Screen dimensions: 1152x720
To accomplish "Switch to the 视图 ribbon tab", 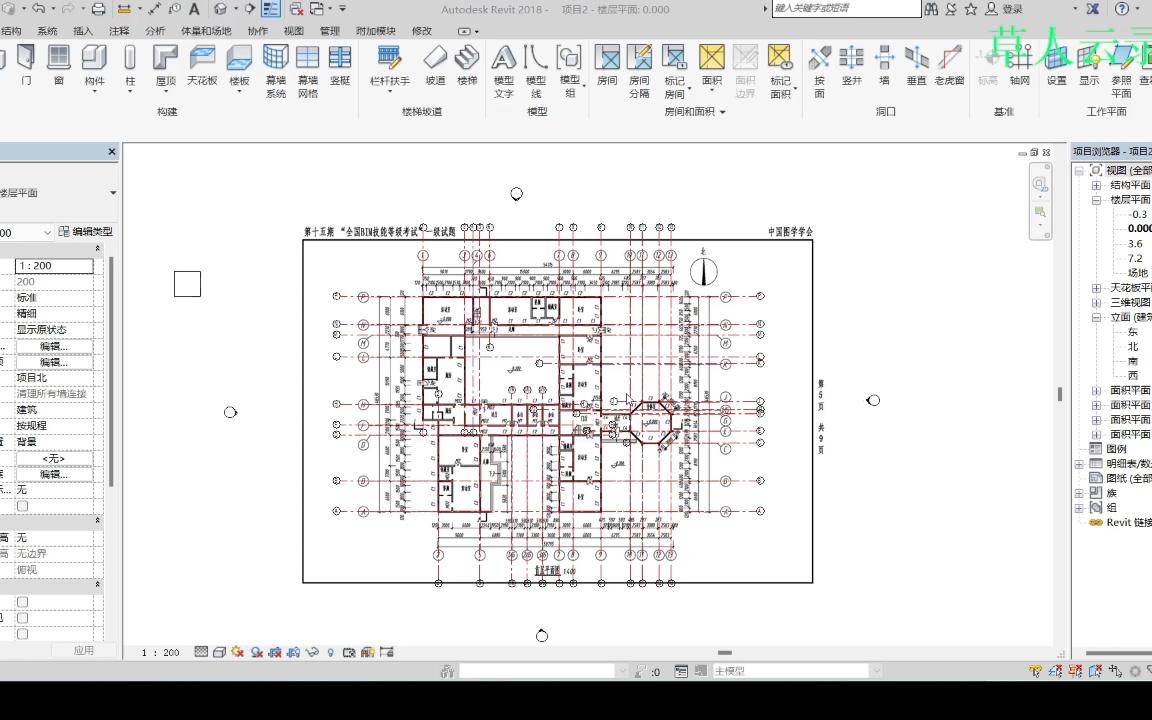I will pos(295,30).
